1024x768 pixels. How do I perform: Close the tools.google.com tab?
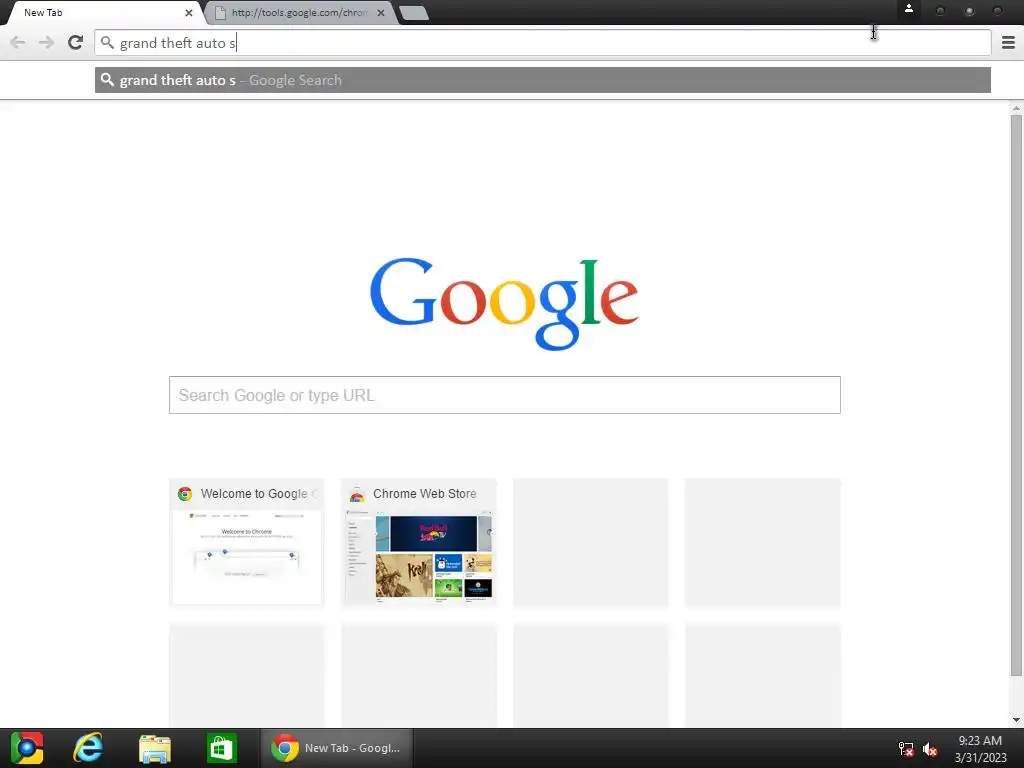point(381,12)
